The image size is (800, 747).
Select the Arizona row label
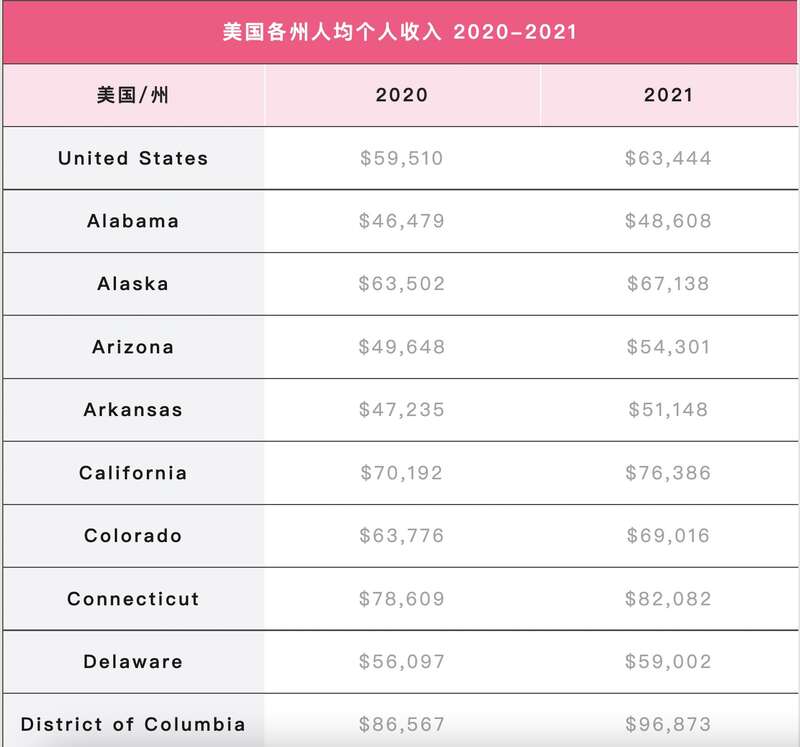click(133, 347)
